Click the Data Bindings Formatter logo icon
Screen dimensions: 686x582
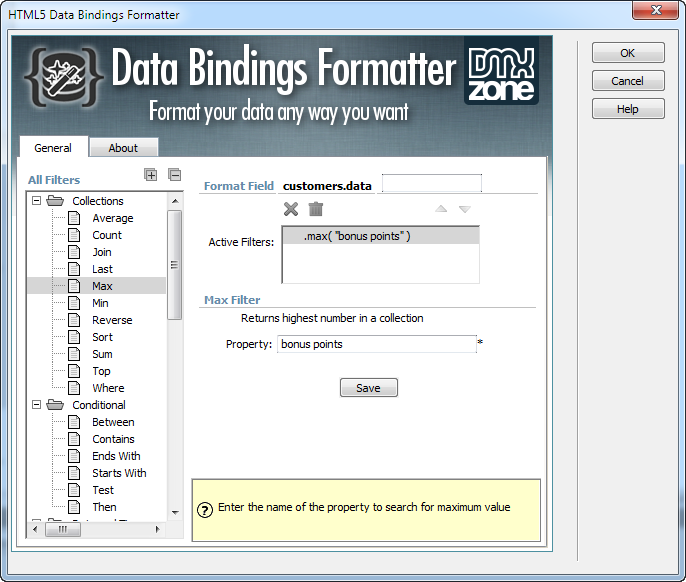tap(64, 77)
